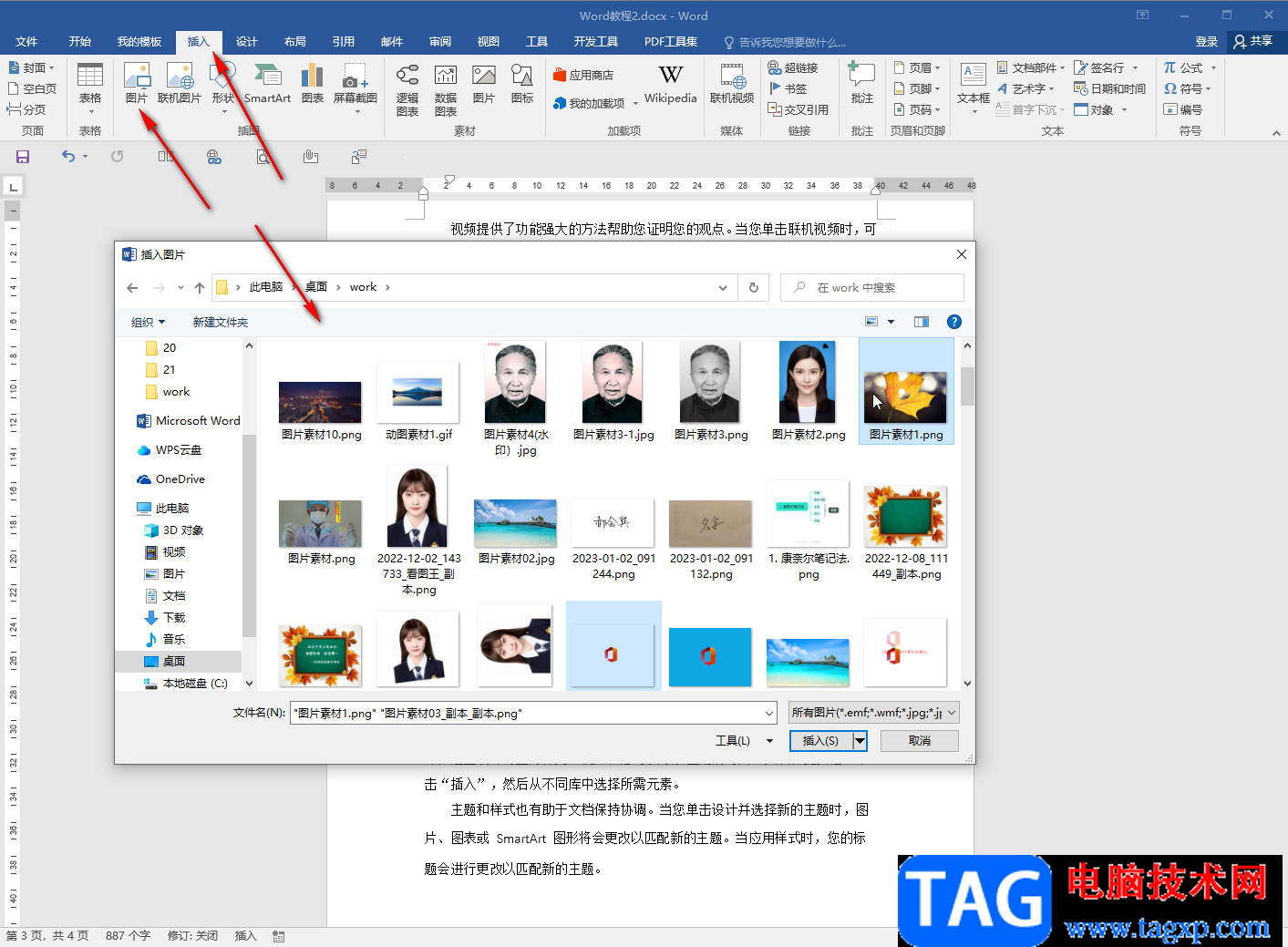Select the 图片素材02.jpg beach image
Screen dimensions: 1288x947
[516, 533]
